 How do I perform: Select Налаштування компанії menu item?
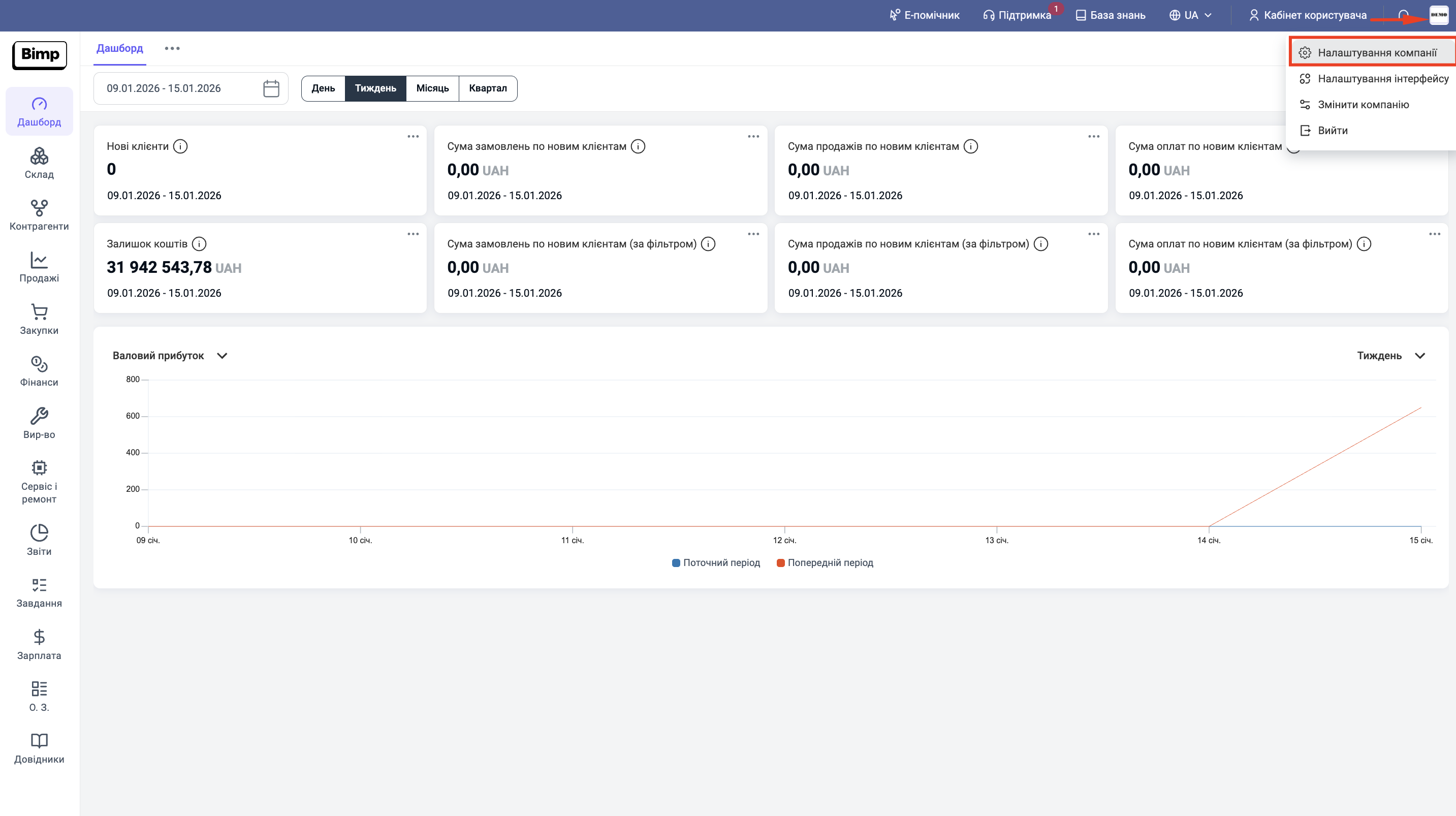click(1376, 53)
